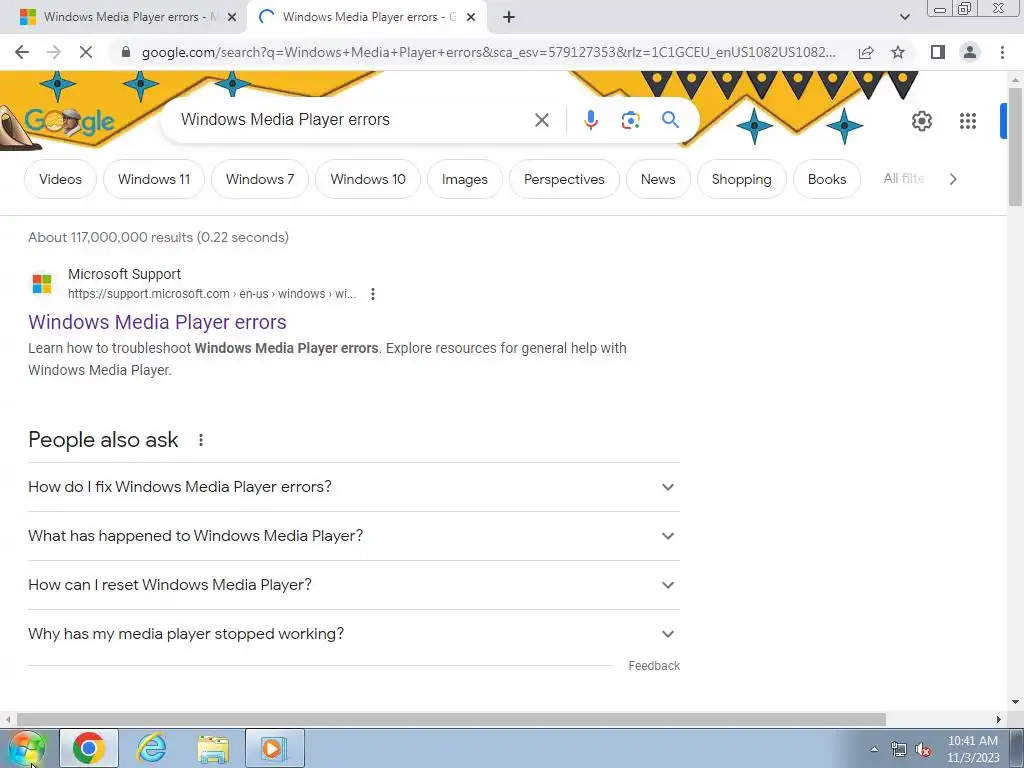This screenshot has width=1024, height=768.
Task: Open People also ask options menu
Action: (x=200, y=440)
